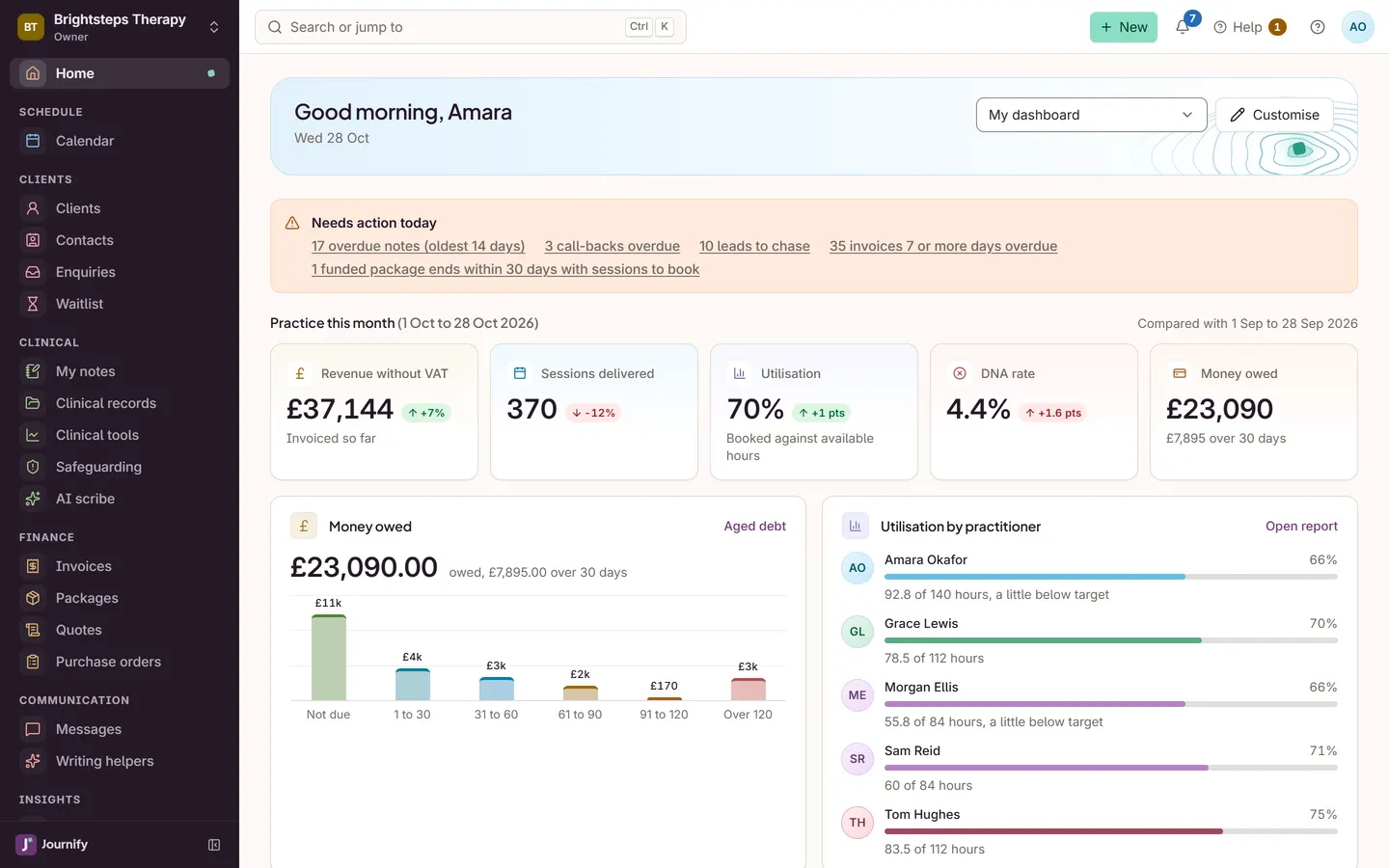The height and width of the screenshot is (868, 1389).
Task: Click the question mark circle icon
Action: pos(1318,27)
